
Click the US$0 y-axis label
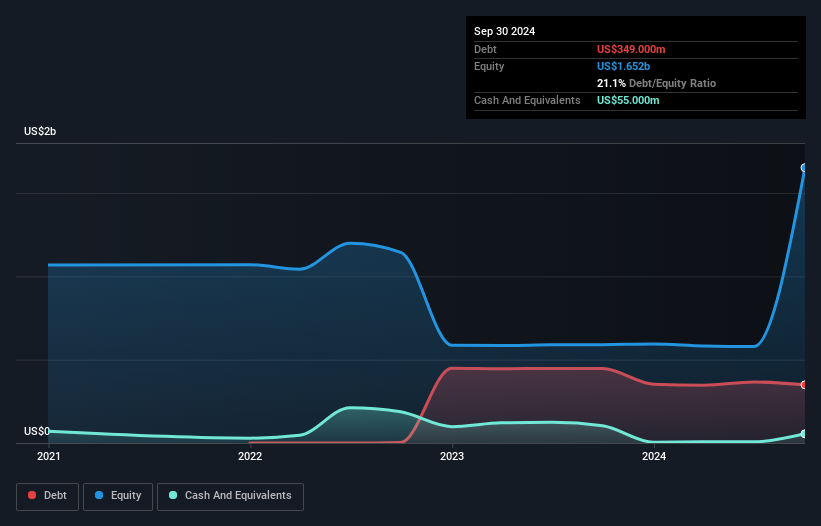(37, 431)
